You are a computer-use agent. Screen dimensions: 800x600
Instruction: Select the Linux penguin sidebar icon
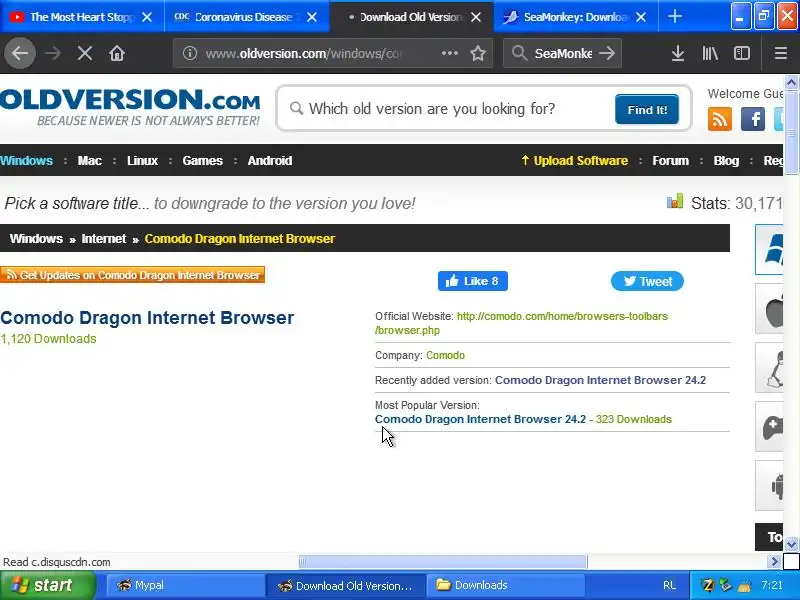pos(769,368)
